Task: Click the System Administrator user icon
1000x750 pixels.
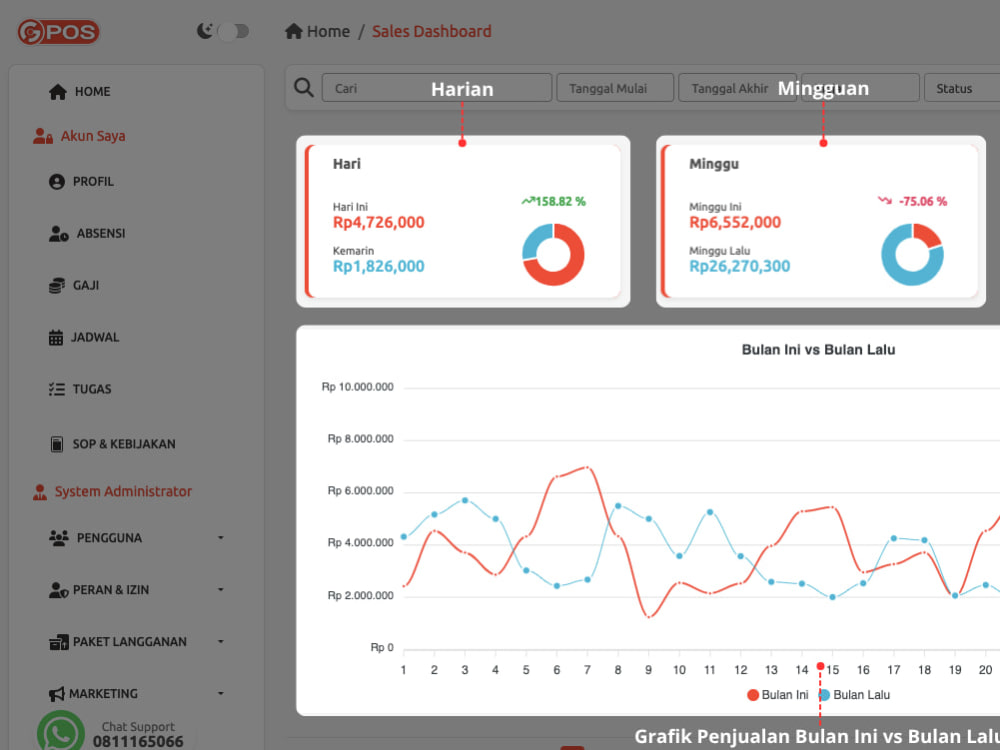Action: pos(40,492)
